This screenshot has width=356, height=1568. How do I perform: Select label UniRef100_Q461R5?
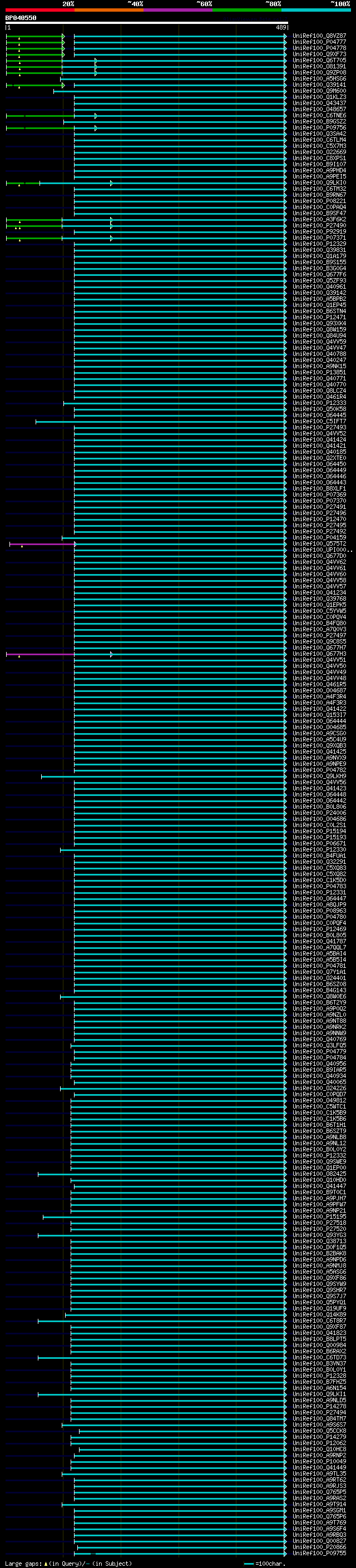coord(319,685)
